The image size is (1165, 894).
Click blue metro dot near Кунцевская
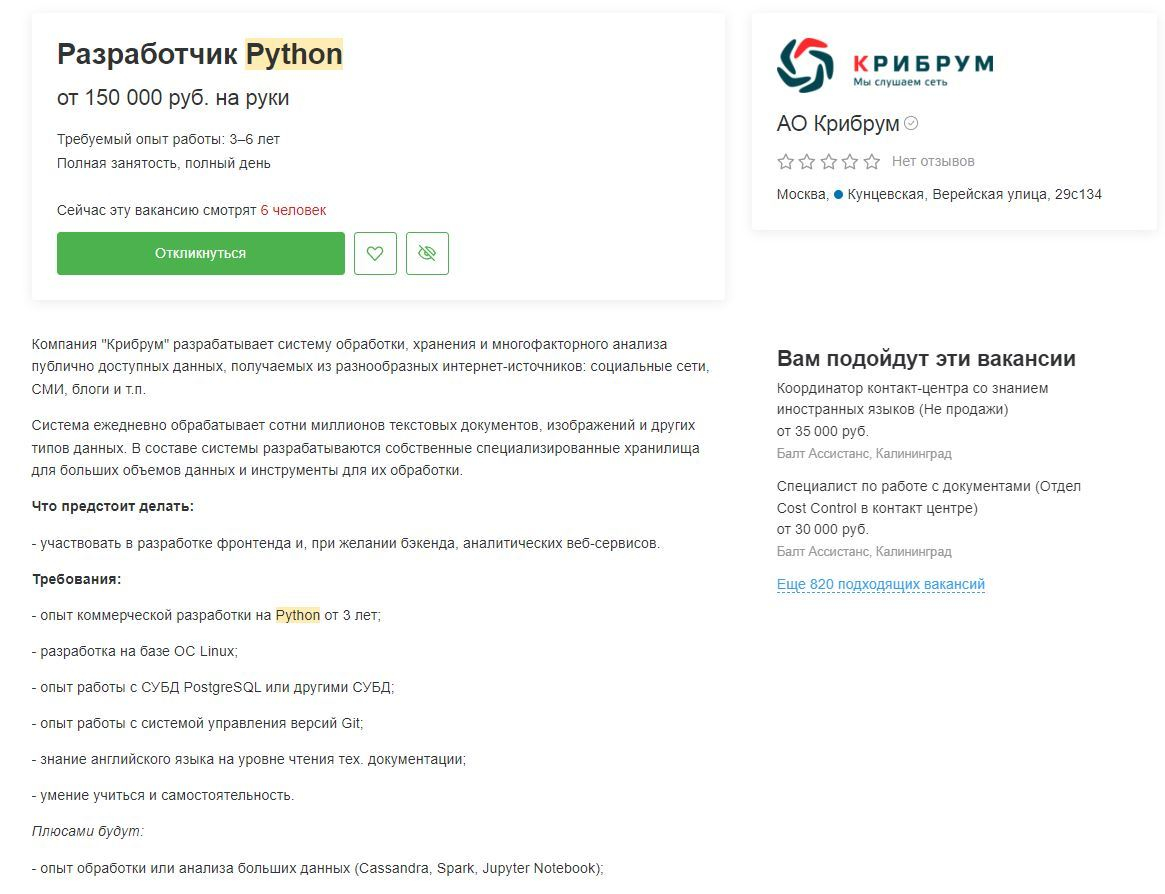(838, 194)
